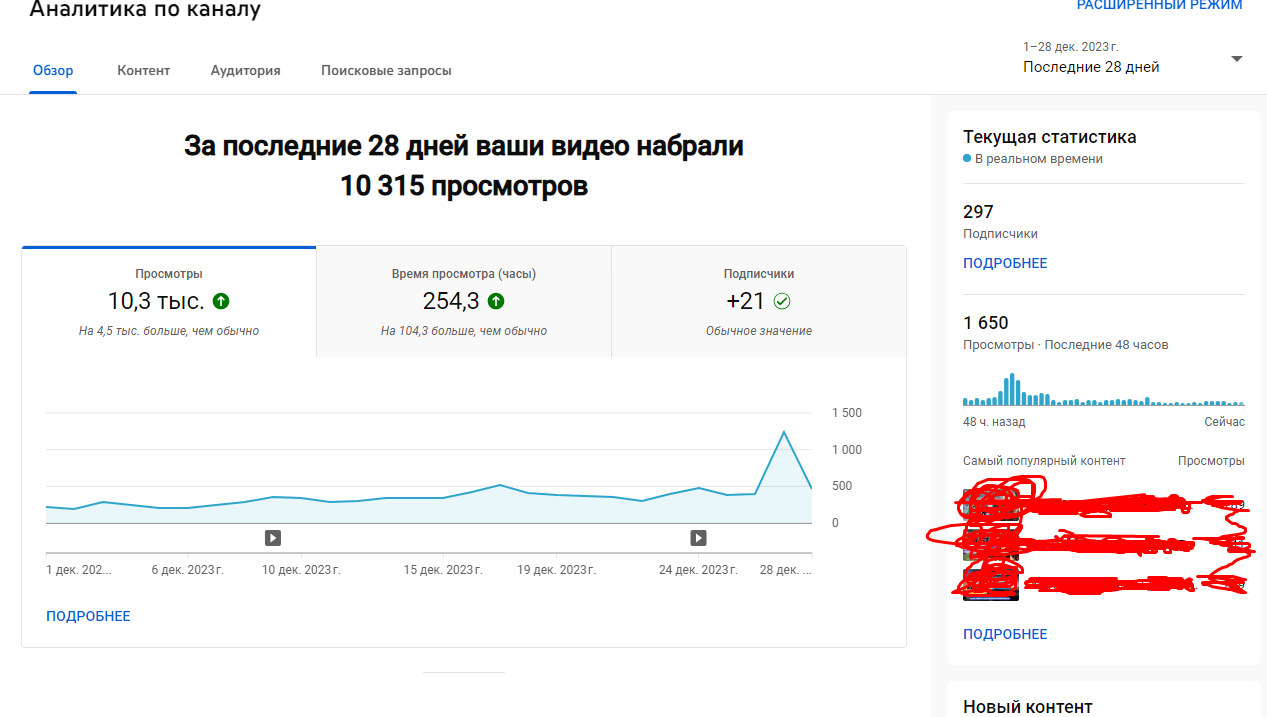Viewport: 1267px width, 717px height.
Task: Click '48 ч. назад' chart label
Action: pos(994,422)
